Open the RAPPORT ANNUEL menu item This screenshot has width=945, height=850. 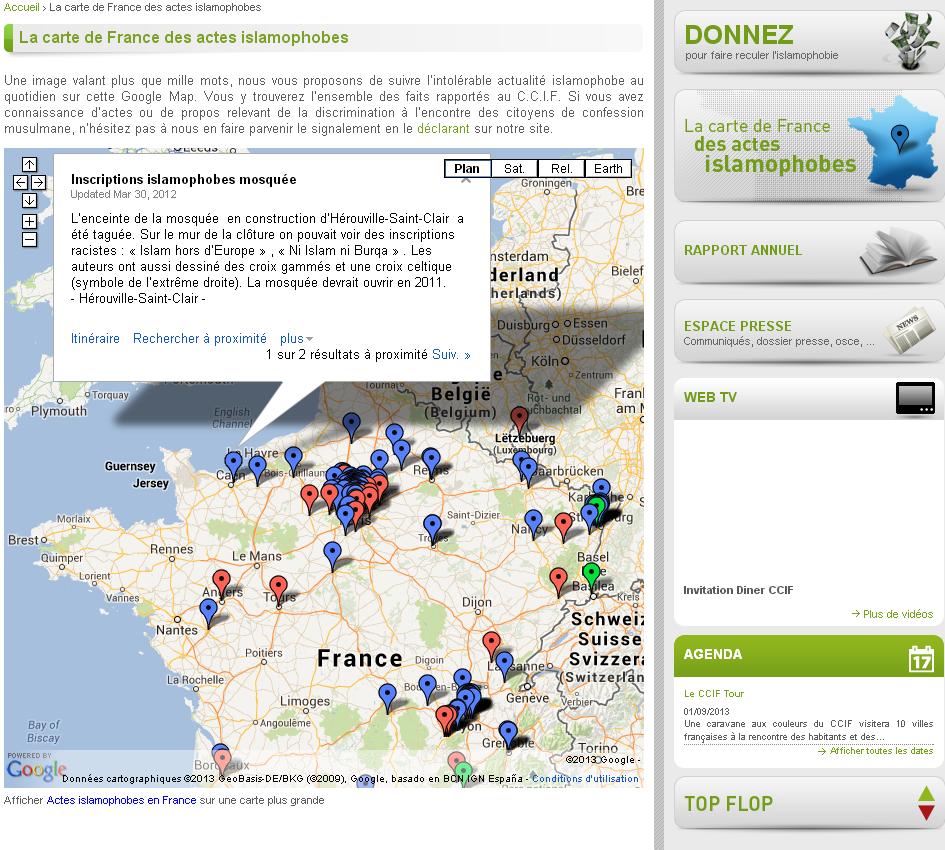(743, 250)
